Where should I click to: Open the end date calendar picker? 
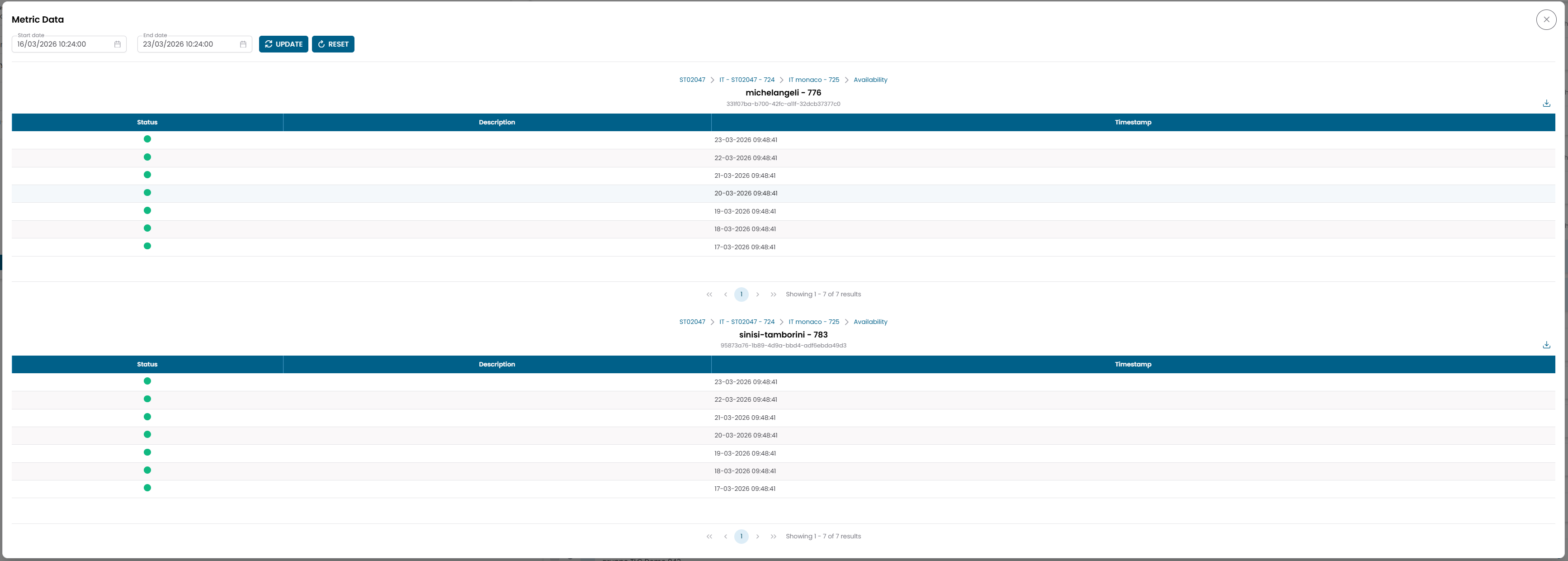[x=243, y=44]
